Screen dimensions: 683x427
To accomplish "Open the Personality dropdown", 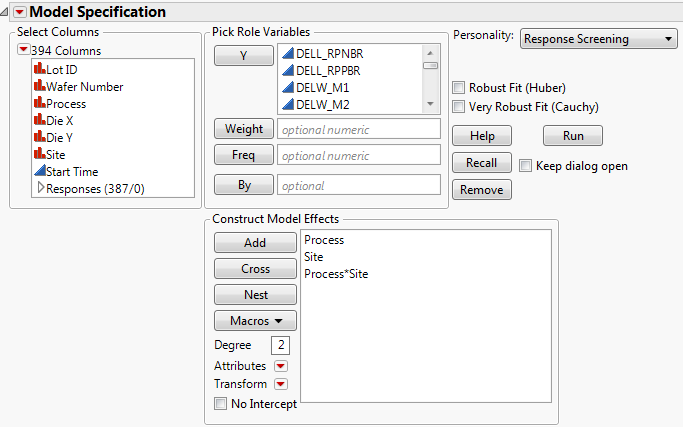I will click(599, 39).
